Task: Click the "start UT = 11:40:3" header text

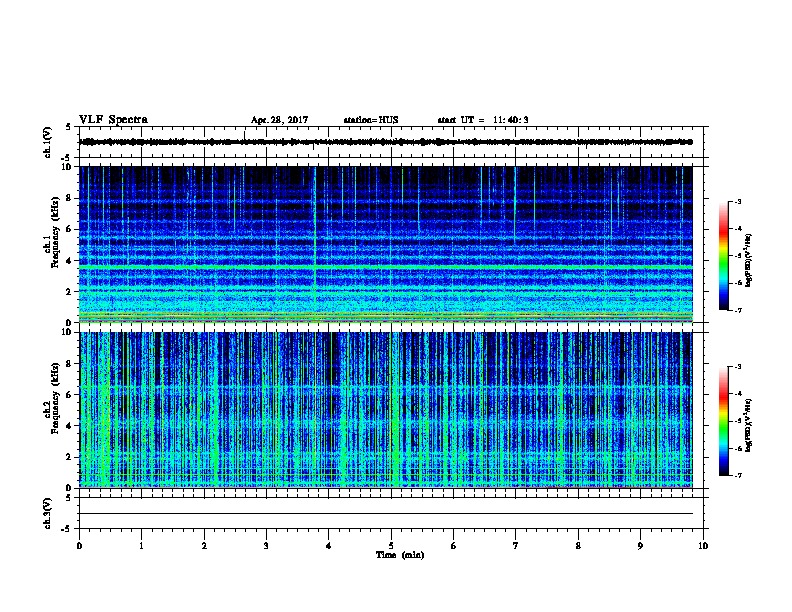Action: tap(483, 120)
